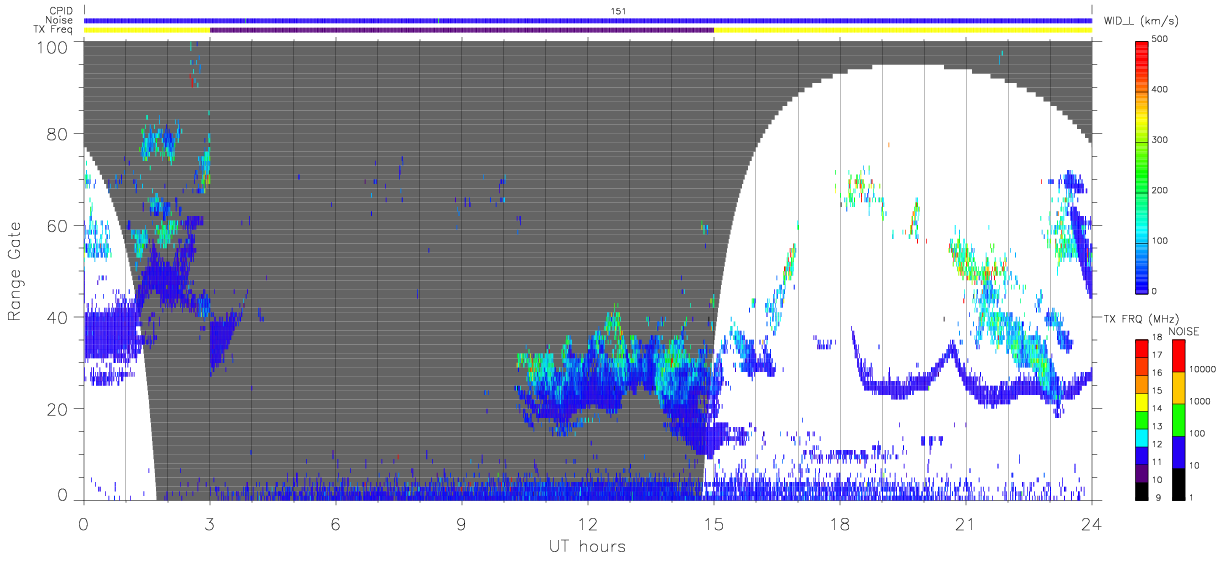Click the Range Gate tick label '80'
Screen dimensions: 1228x567
pyautogui.click(x=57, y=134)
